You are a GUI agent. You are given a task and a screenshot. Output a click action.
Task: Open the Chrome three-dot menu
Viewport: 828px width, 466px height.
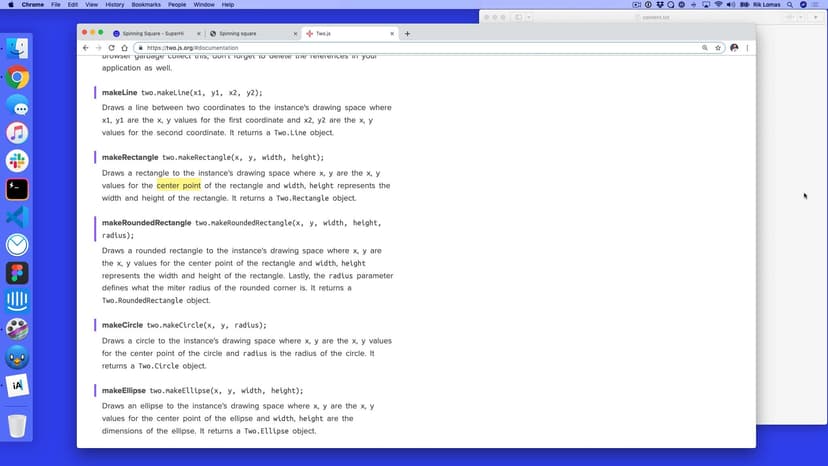[x=747, y=48]
